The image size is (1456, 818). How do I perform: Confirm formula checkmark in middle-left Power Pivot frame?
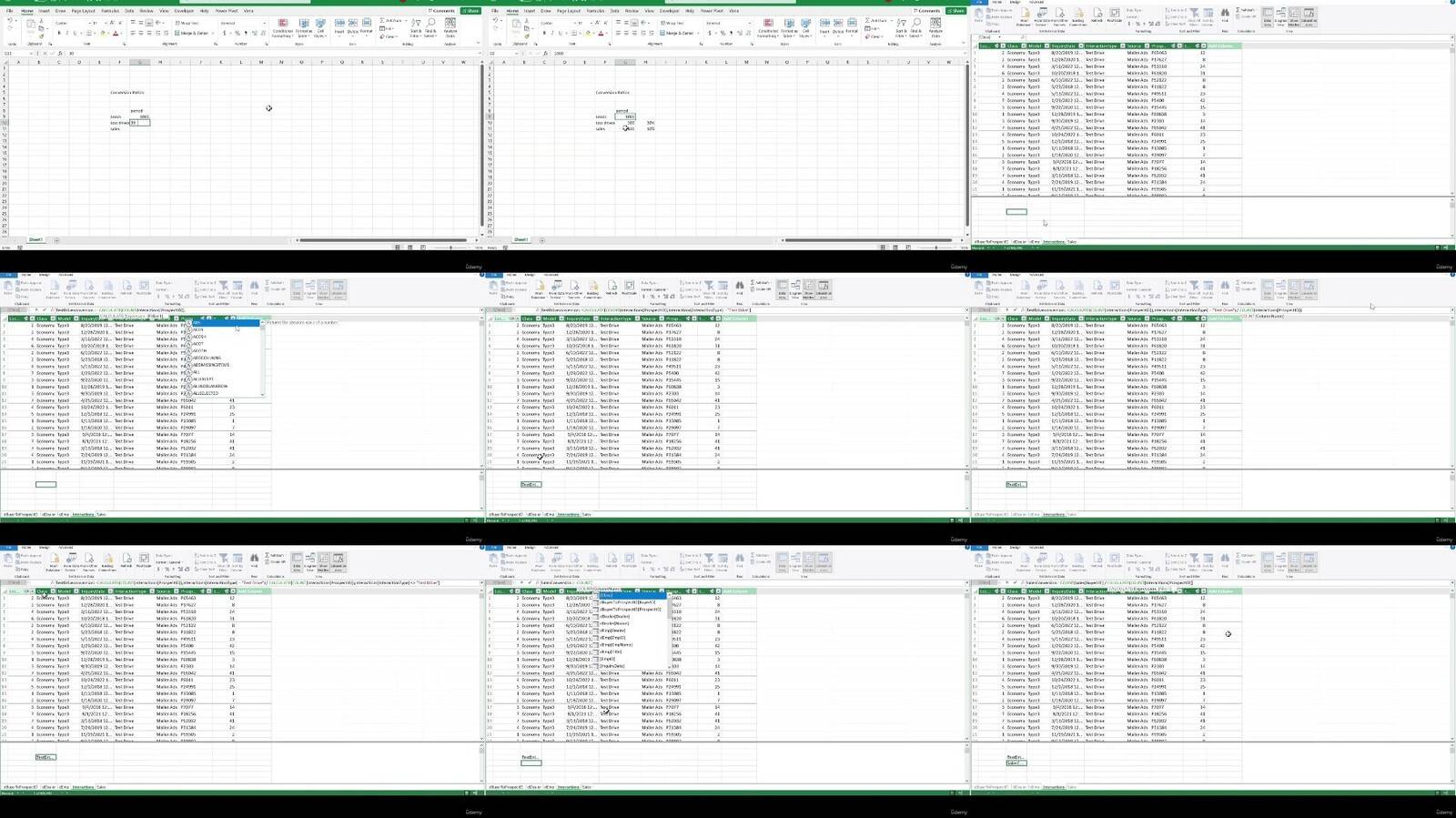(x=45, y=310)
